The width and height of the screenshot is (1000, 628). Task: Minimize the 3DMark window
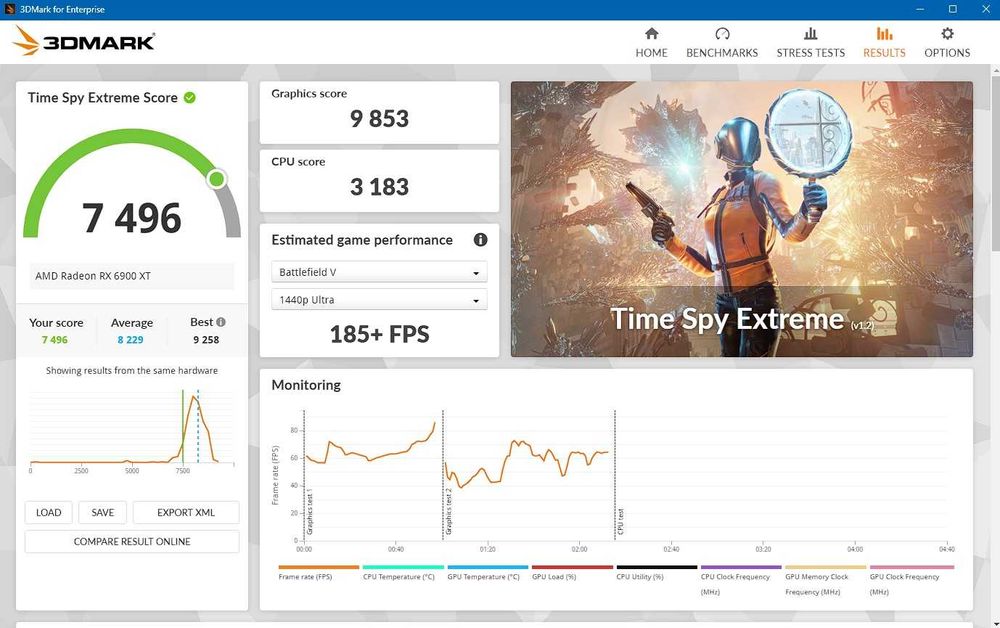(920, 9)
